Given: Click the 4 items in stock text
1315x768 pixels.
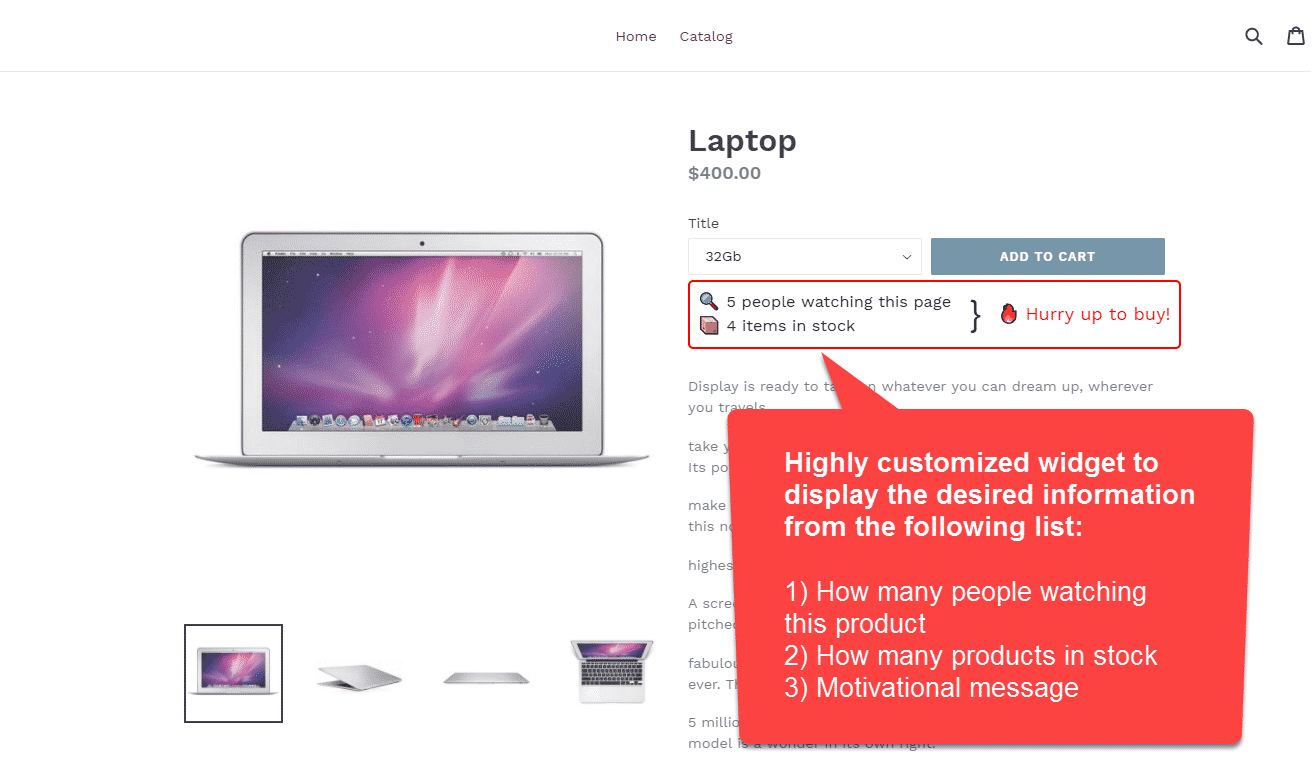Looking at the screenshot, I should point(791,326).
